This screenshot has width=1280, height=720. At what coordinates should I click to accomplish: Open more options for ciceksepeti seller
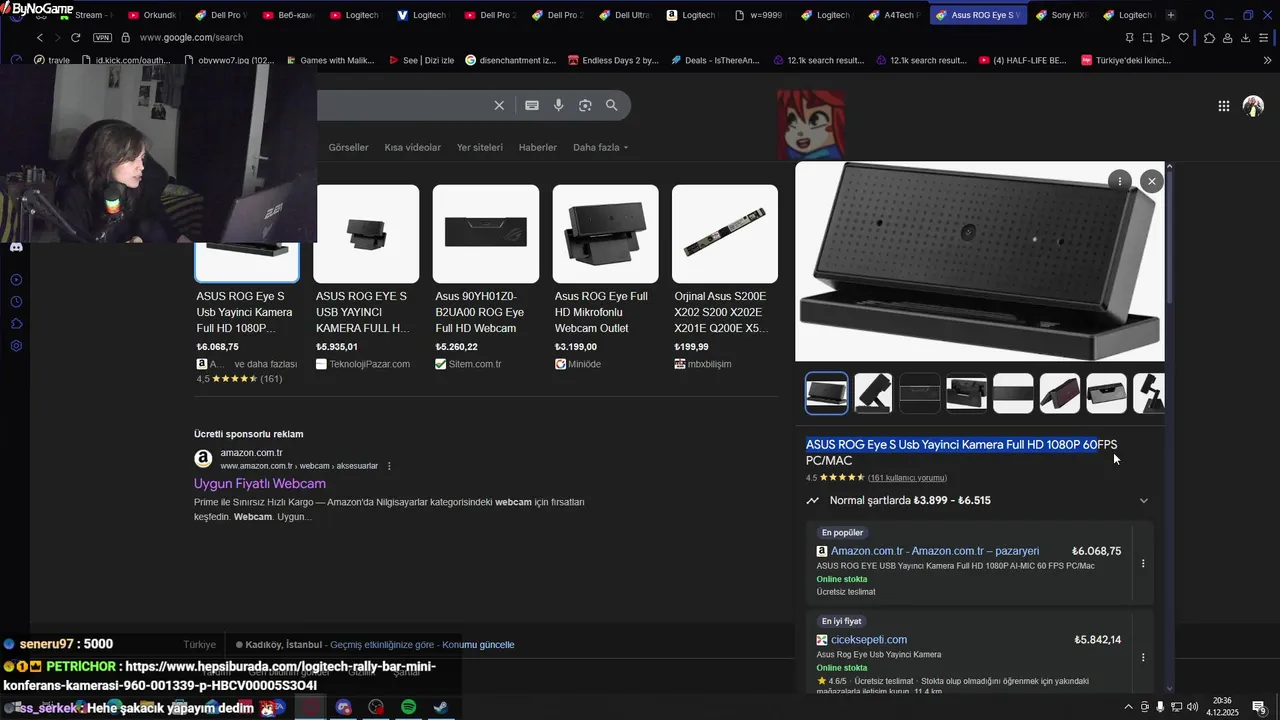[x=1143, y=657]
